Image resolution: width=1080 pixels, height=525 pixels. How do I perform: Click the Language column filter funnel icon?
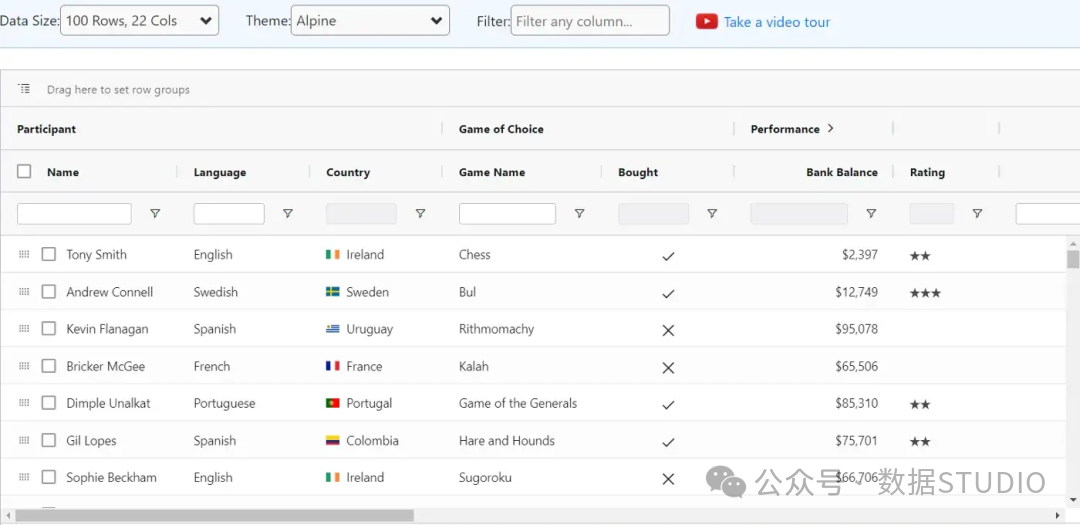click(x=288, y=214)
